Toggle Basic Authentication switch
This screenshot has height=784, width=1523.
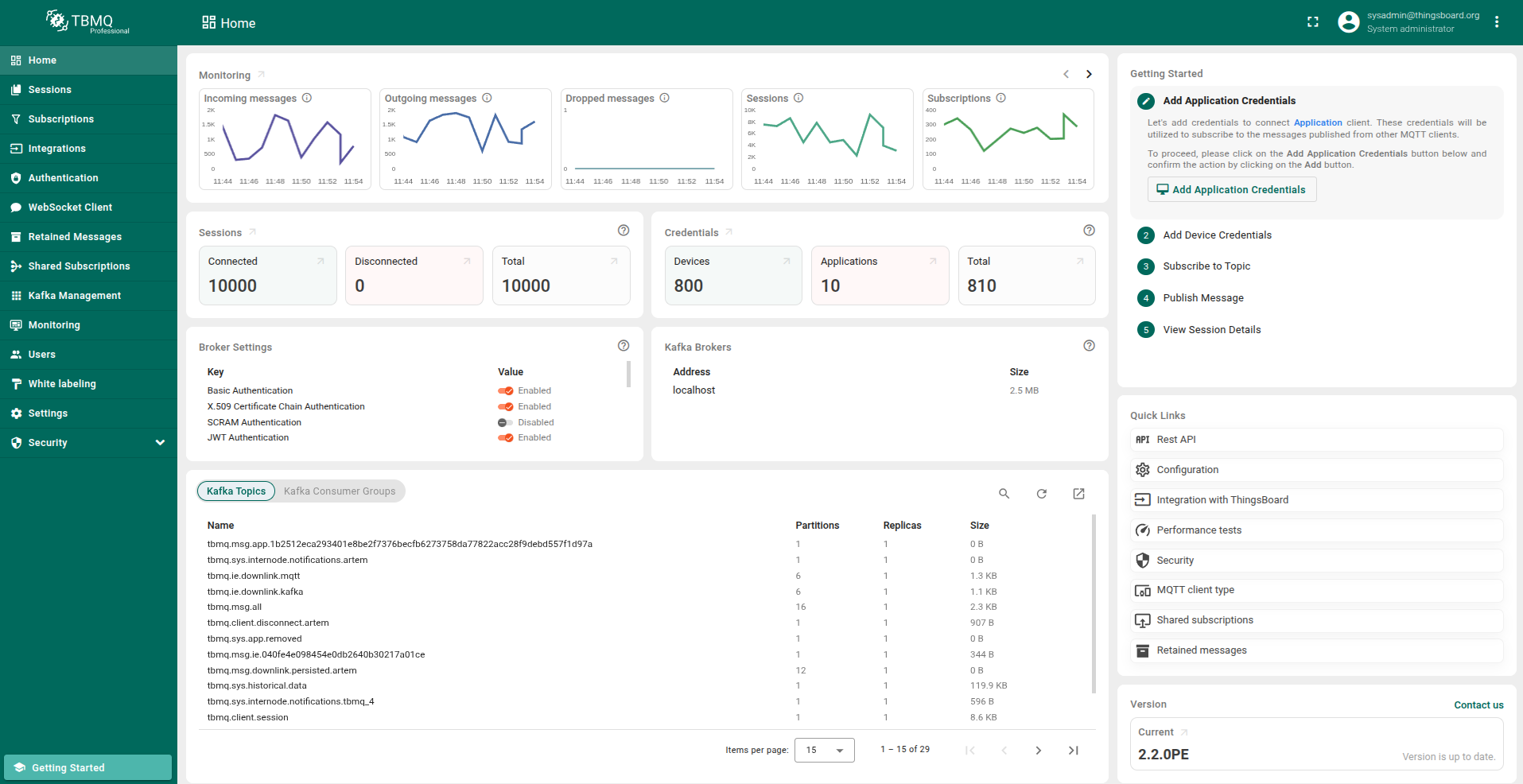point(506,391)
